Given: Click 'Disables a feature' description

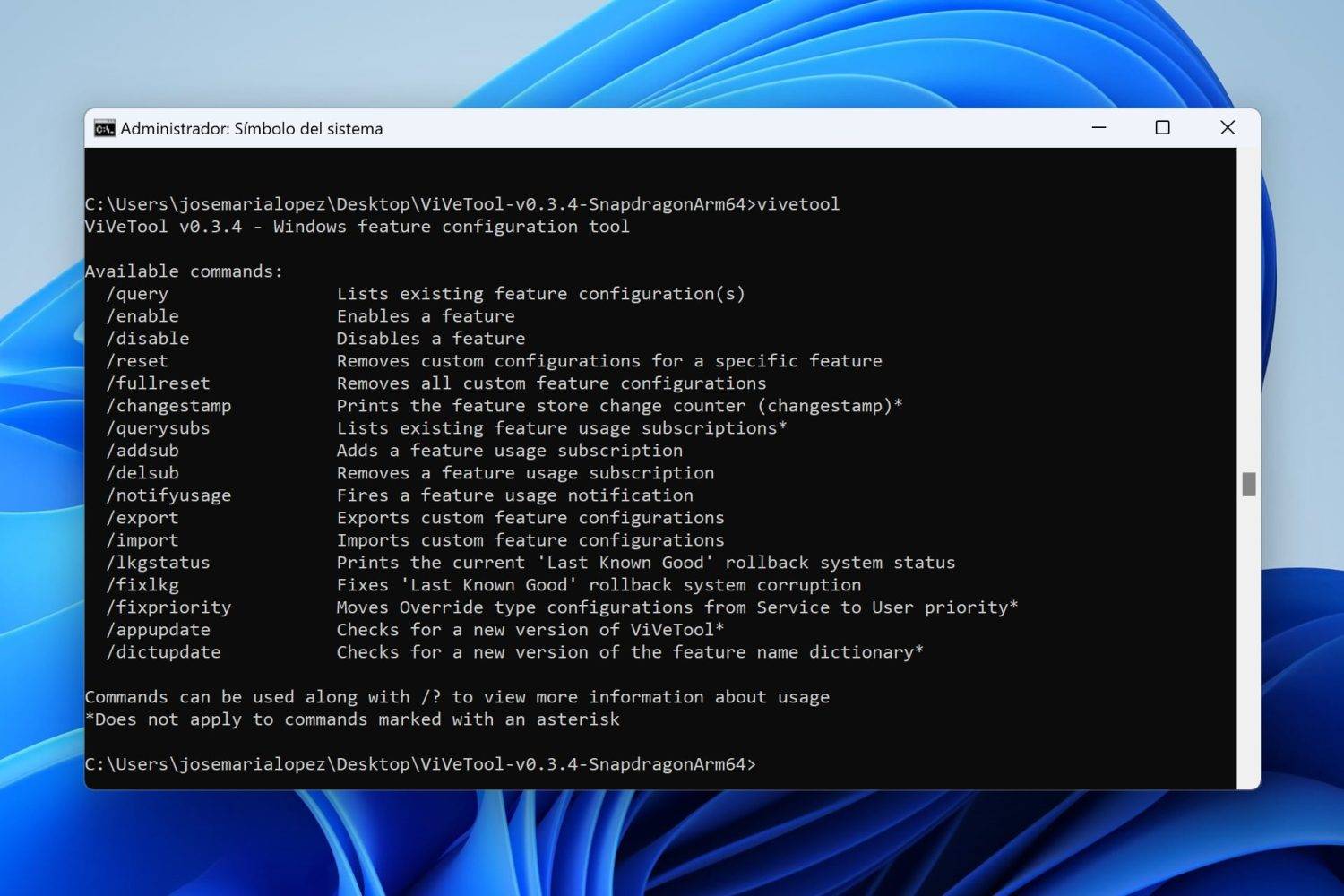Looking at the screenshot, I should [x=431, y=339].
